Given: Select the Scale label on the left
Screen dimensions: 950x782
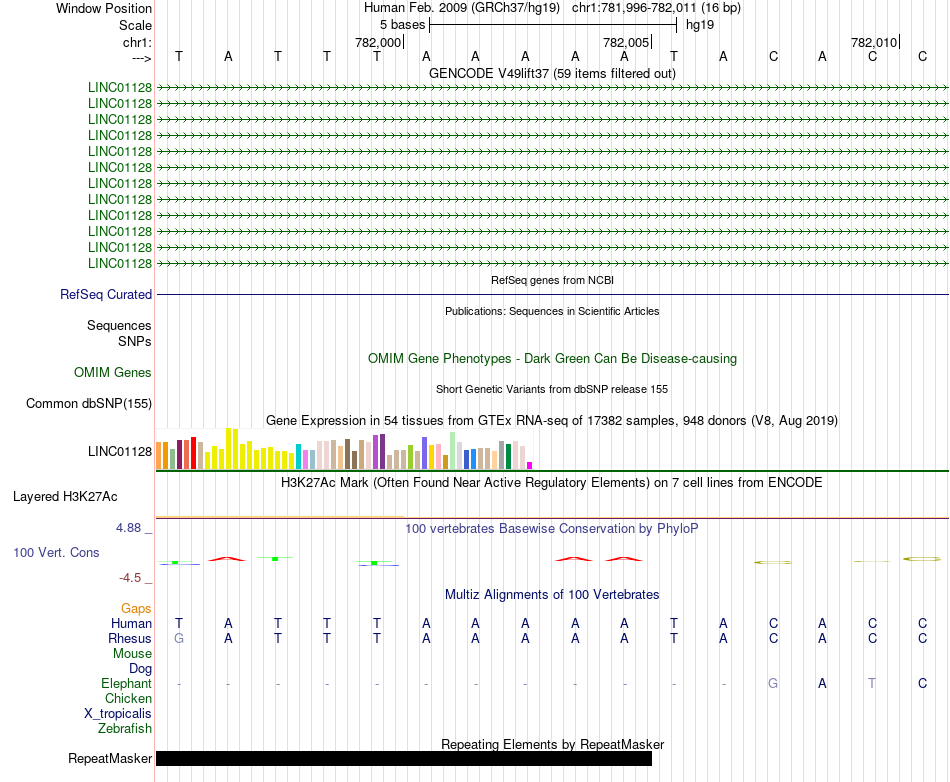Looking at the screenshot, I should [135, 25].
